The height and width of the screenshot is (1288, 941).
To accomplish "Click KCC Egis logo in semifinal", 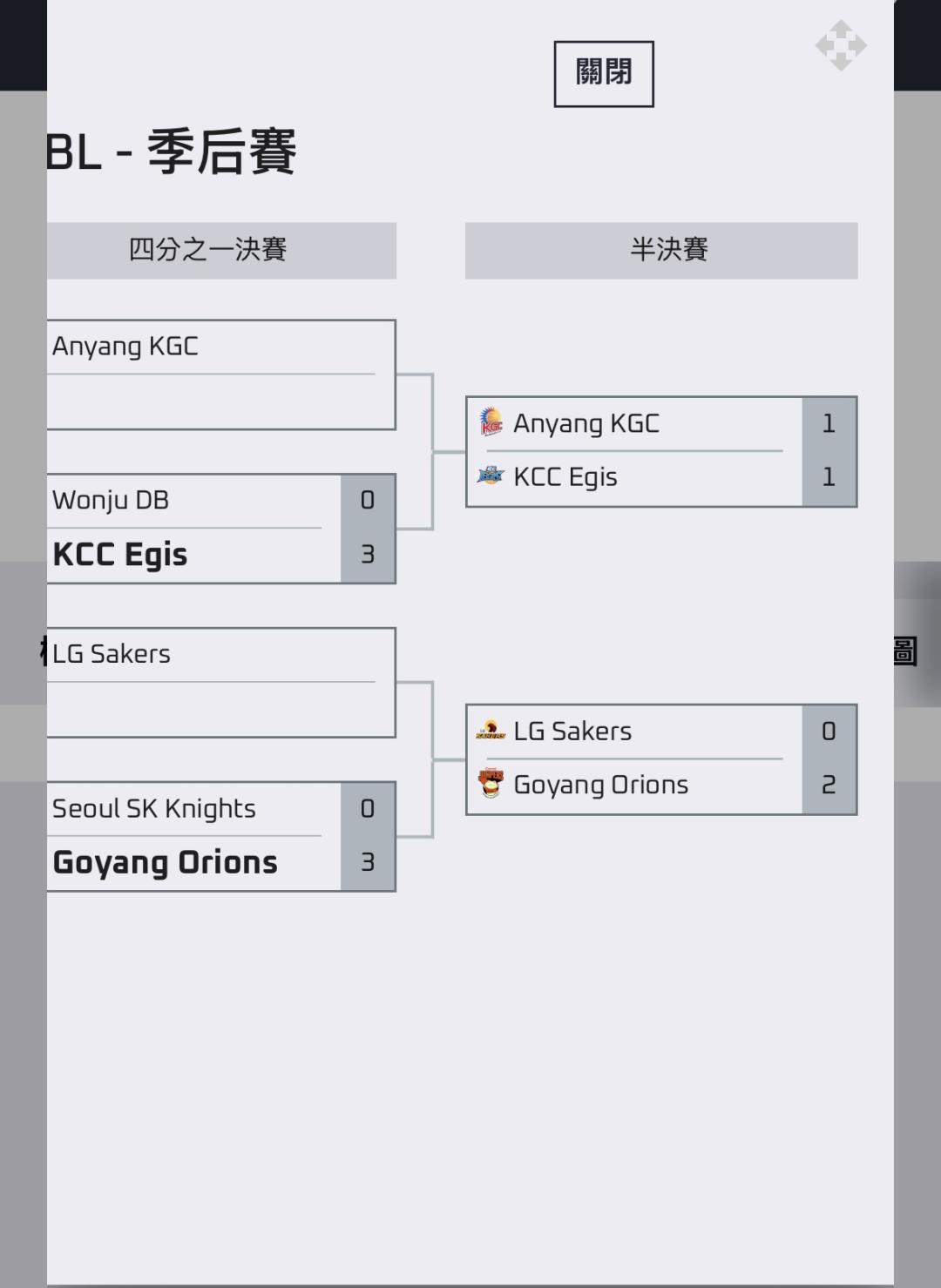I will 491,476.
